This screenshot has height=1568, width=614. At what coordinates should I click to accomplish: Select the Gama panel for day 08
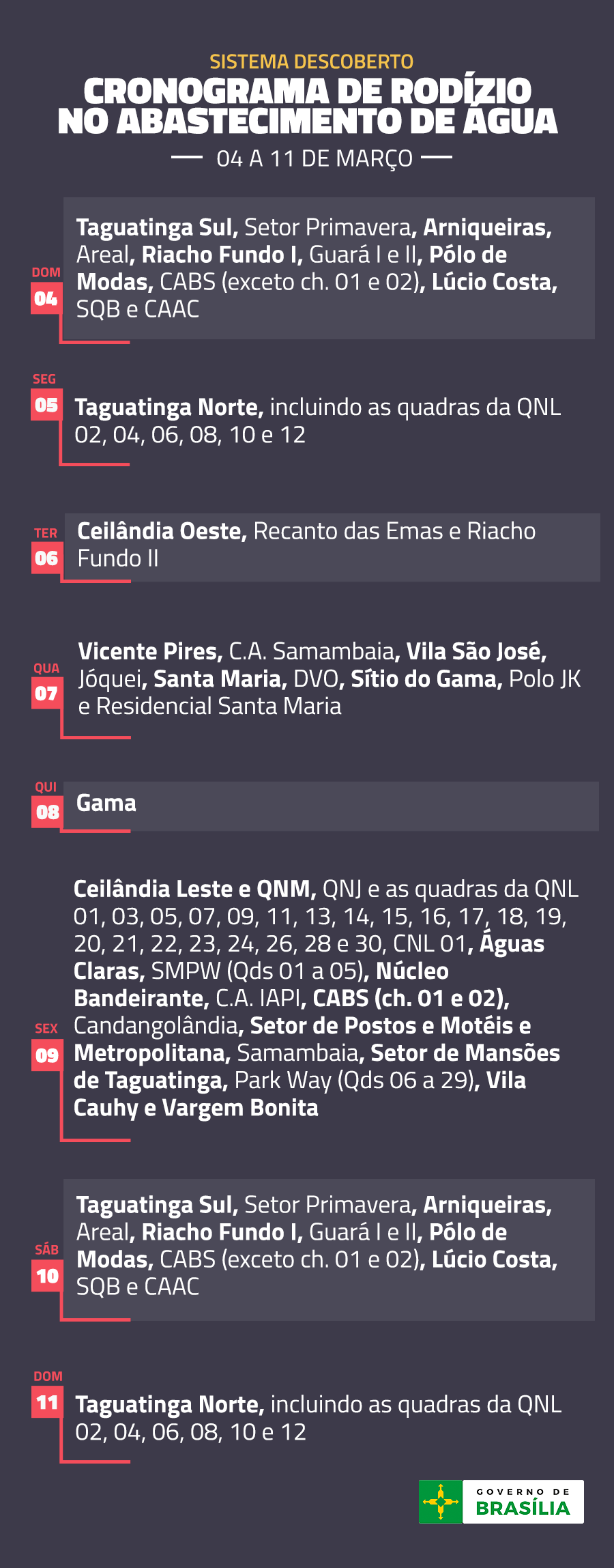pyautogui.click(x=331, y=806)
